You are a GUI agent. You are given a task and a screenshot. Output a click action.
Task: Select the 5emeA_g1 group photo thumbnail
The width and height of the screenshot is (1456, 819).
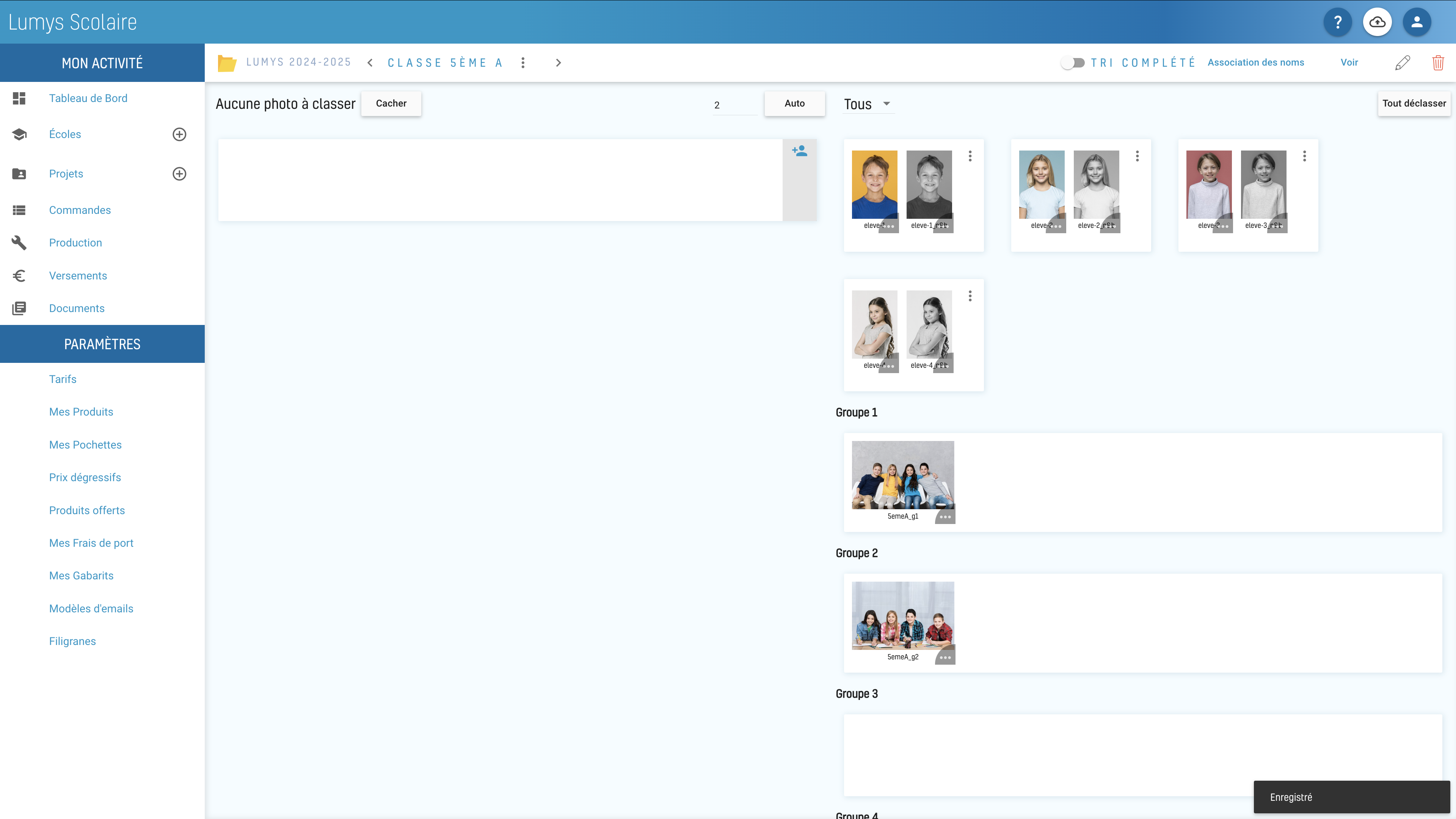[903, 475]
